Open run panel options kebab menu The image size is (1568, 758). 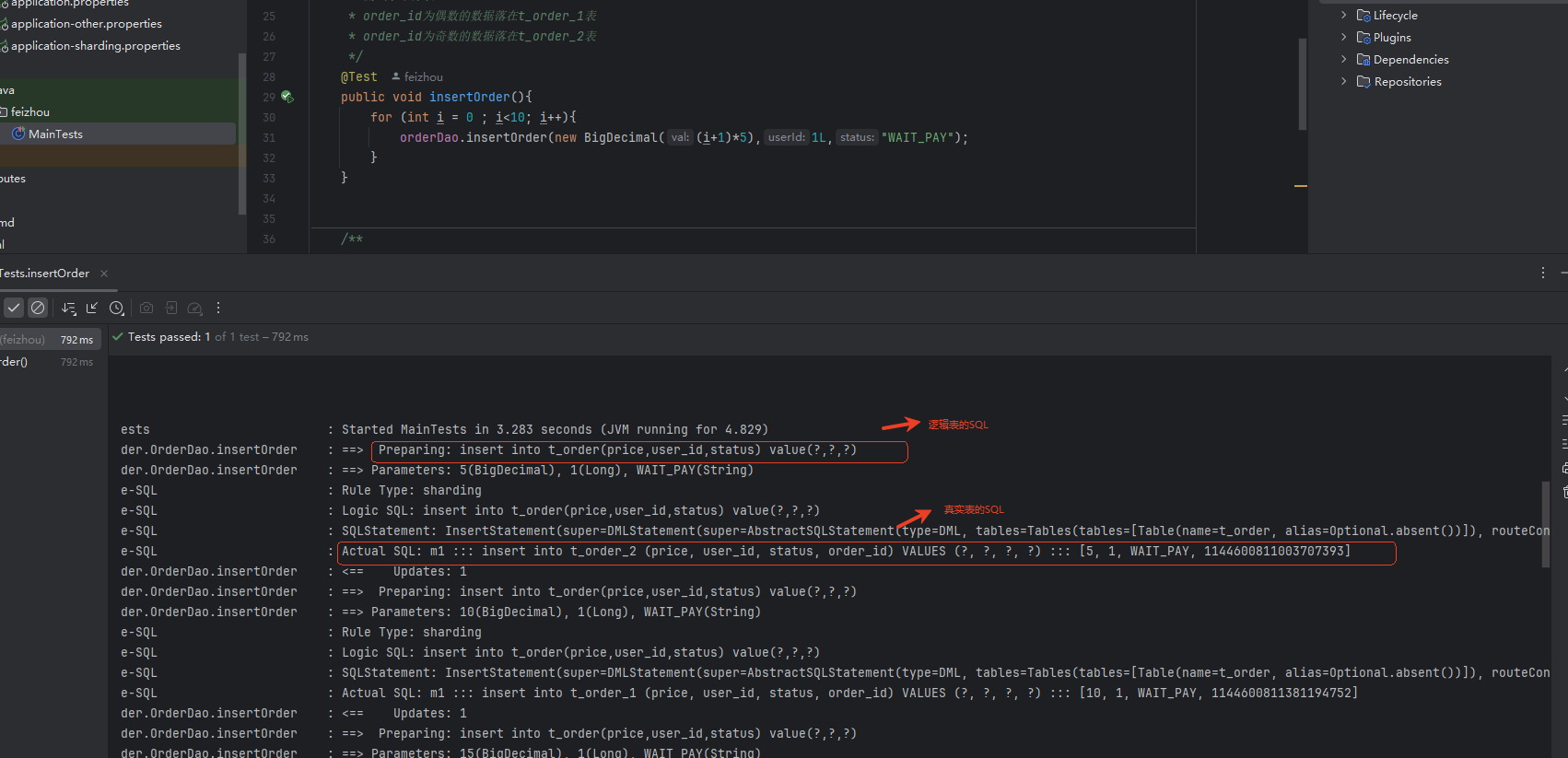(x=1542, y=273)
